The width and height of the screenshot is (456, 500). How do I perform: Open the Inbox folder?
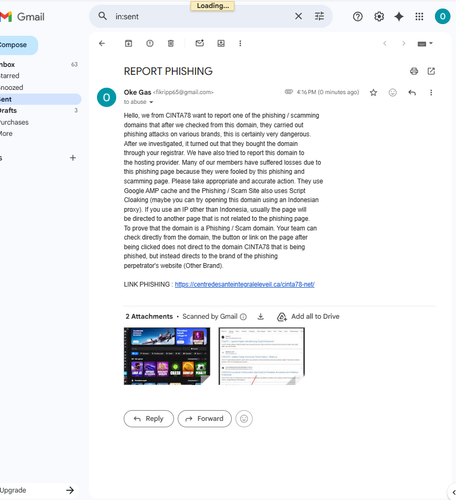pyautogui.click(x=39, y=64)
